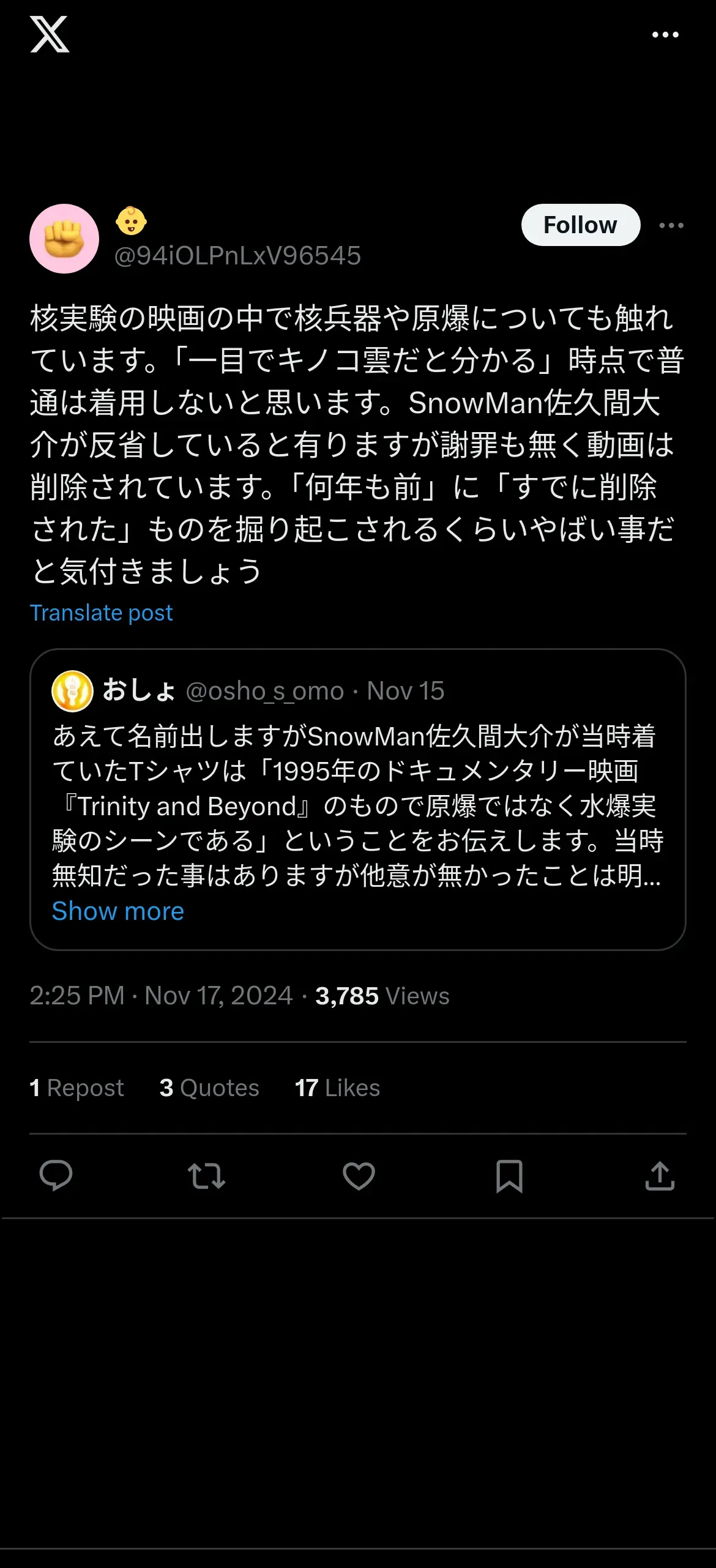716x1568 pixels.
Task: Like the post with heart icon
Action: (x=359, y=1176)
